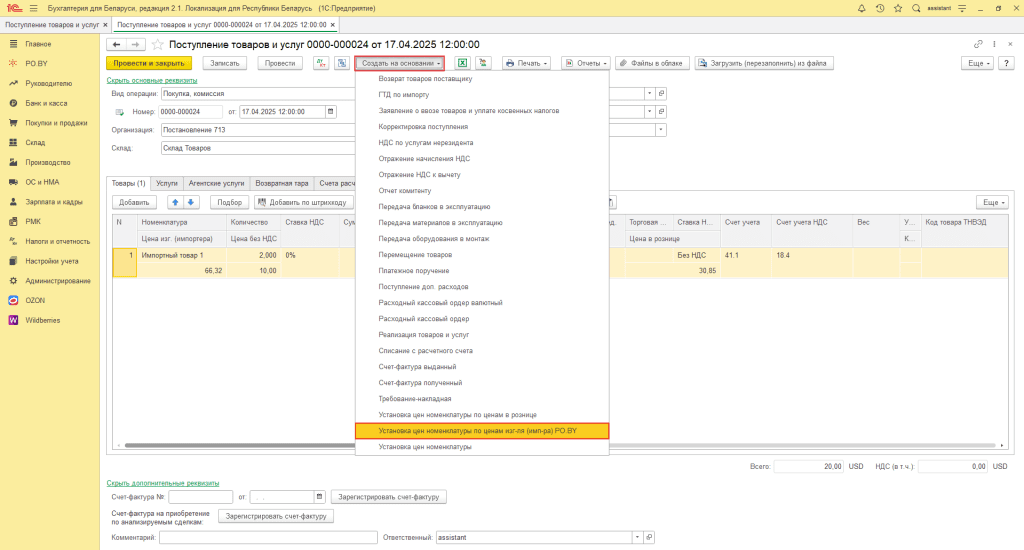Click the Подбор button
Image resolution: width=1024 pixels, height=550 pixels.
(x=229, y=202)
